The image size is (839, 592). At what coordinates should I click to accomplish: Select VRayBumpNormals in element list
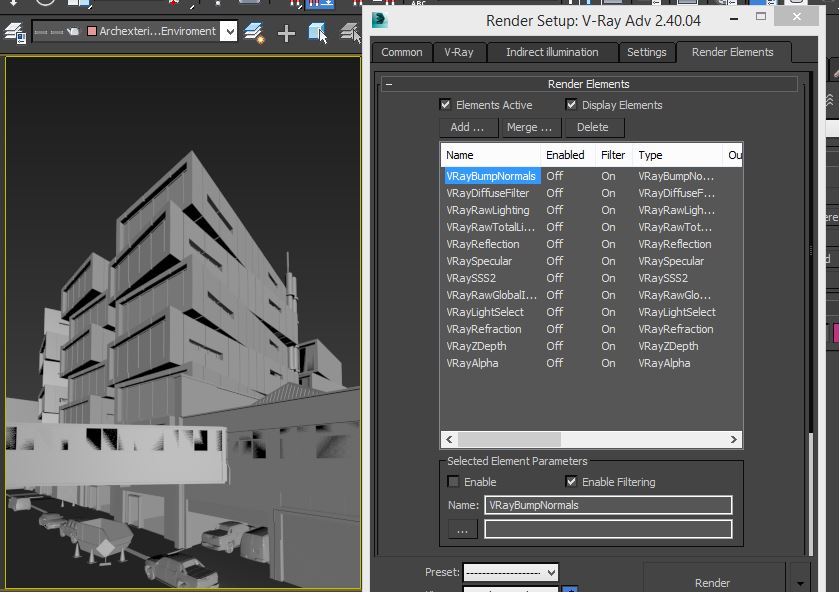pyautogui.click(x=491, y=176)
